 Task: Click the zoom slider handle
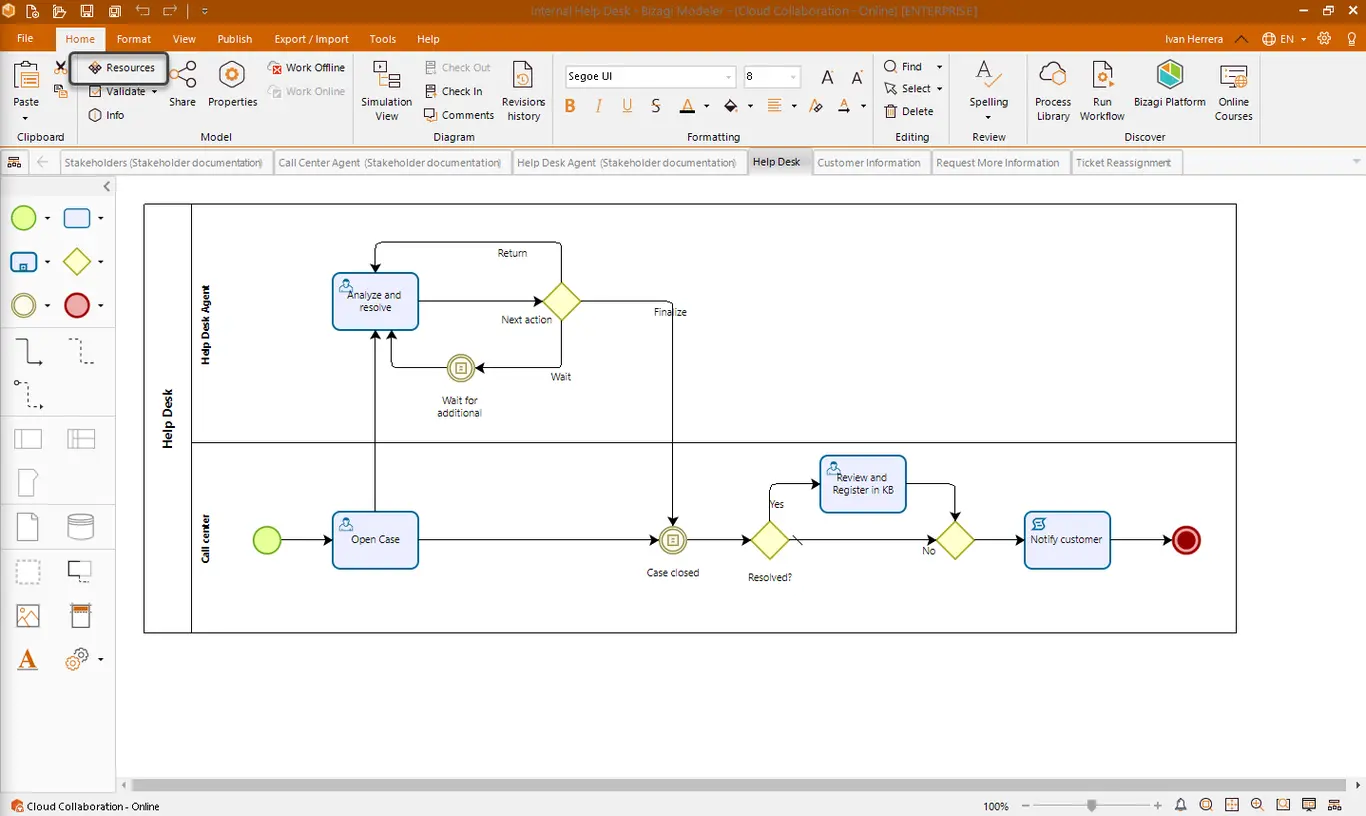tap(1092, 805)
